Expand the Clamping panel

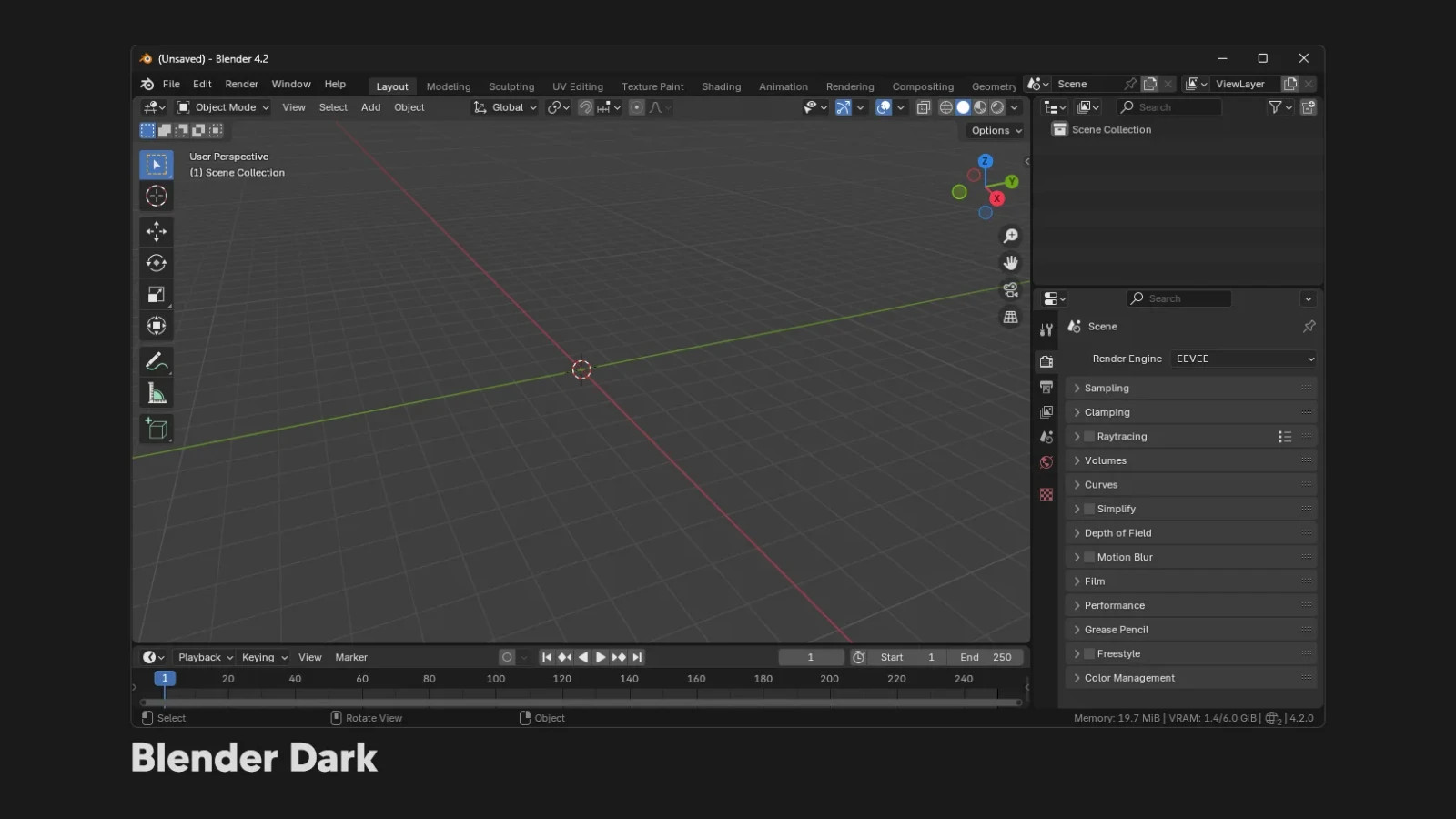click(1190, 412)
